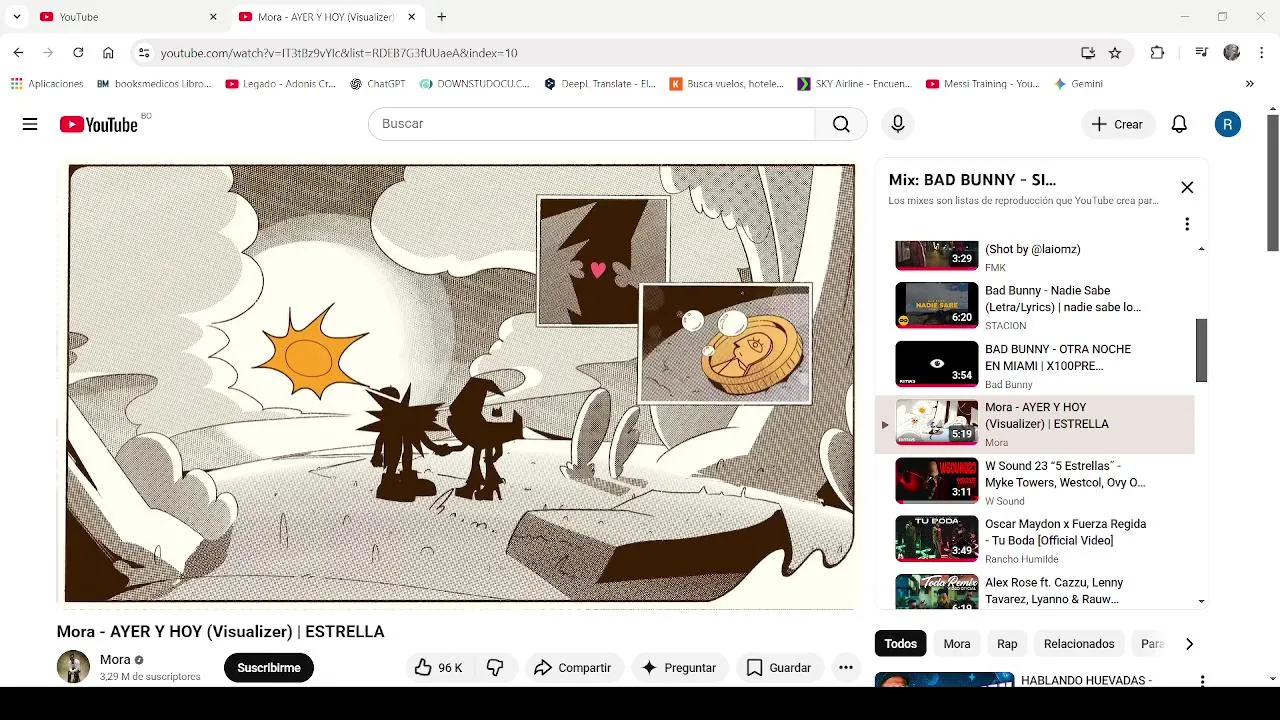The image size is (1280, 720).
Task: Open the browser extensions puzzle icon
Action: click(x=1157, y=53)
